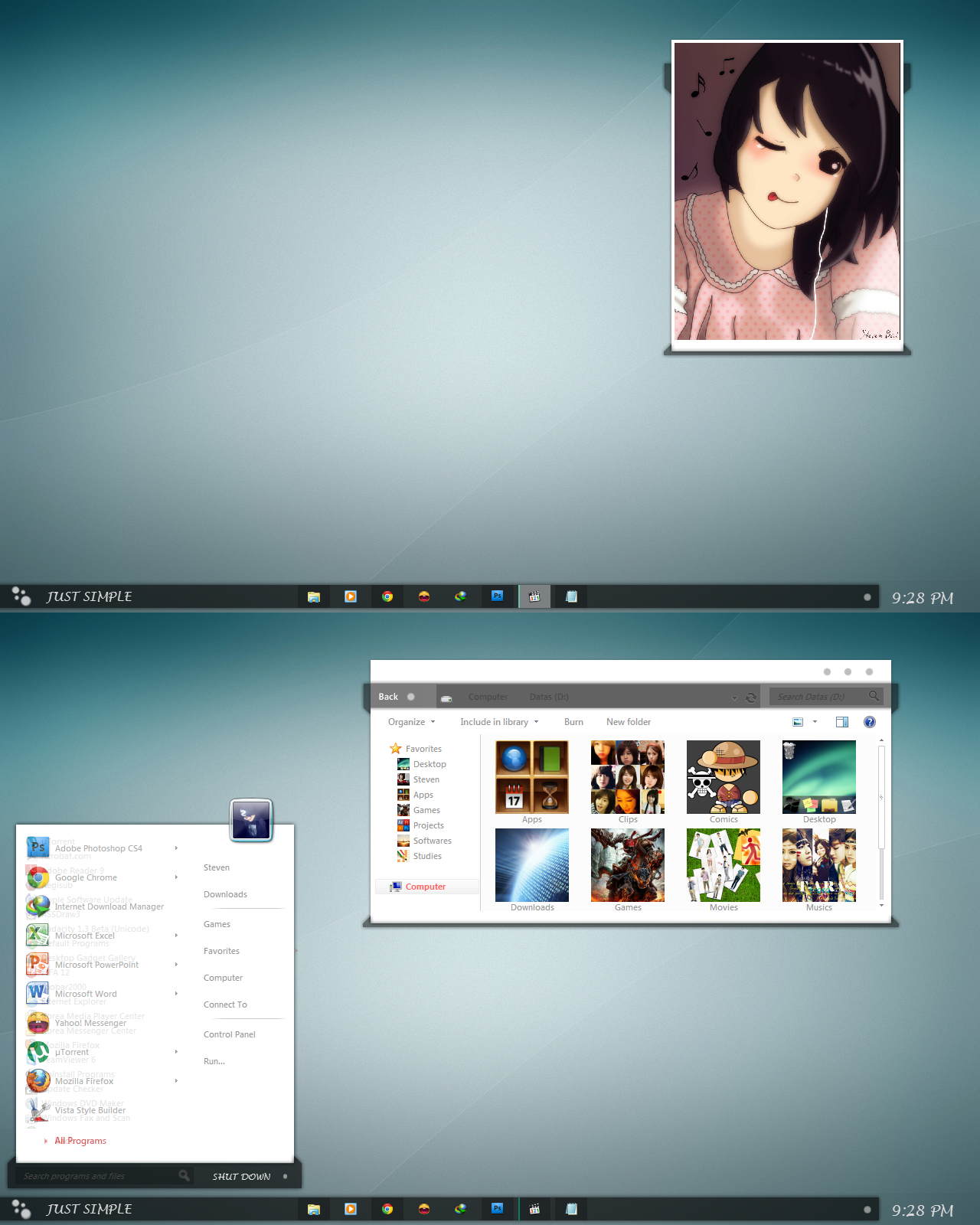
Task: Click the refresh icon in Explorer address bar
Action: 751,697
